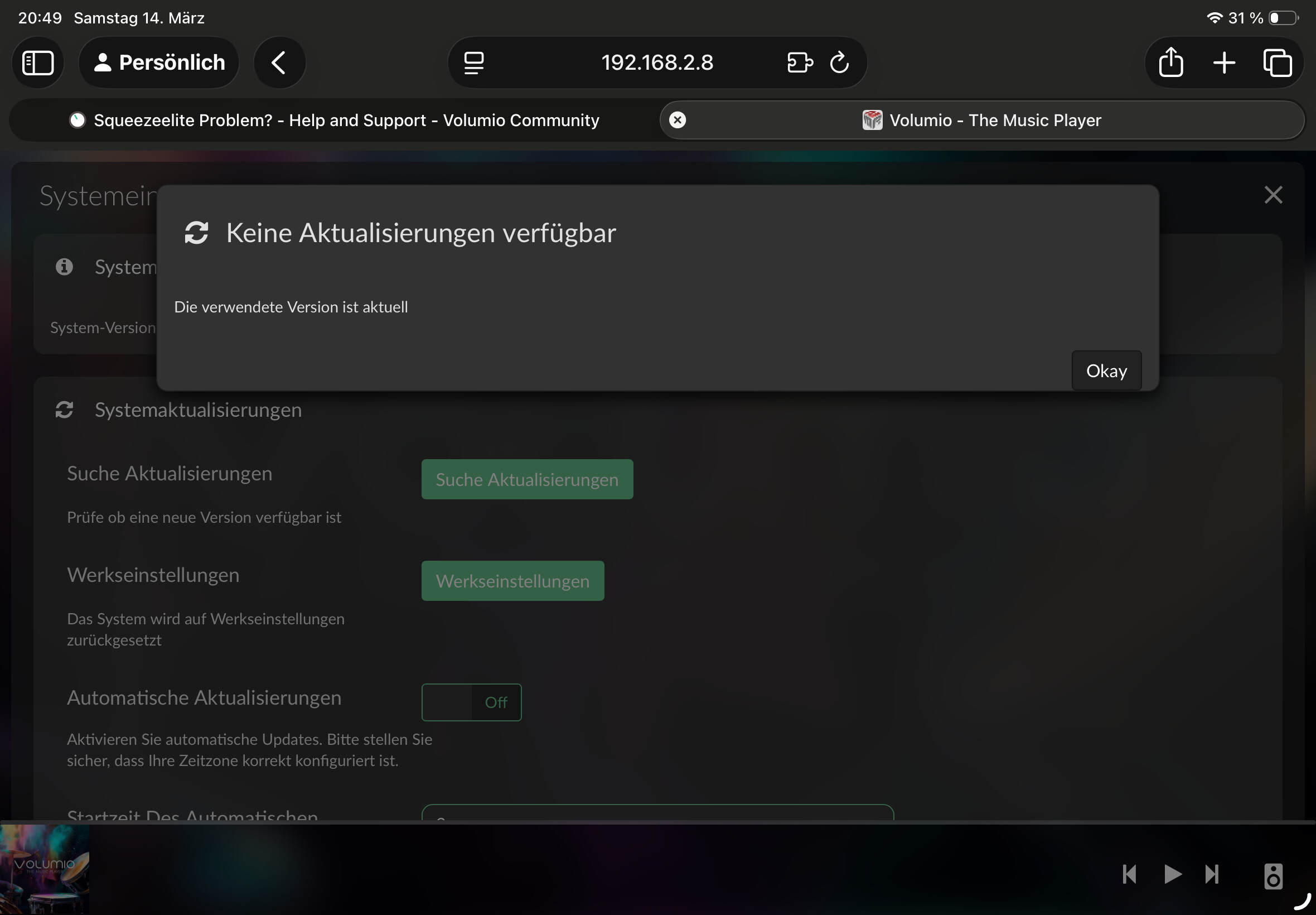Click the extensions icon in address bar
The image size is (1316, 915).
point(799,62)
